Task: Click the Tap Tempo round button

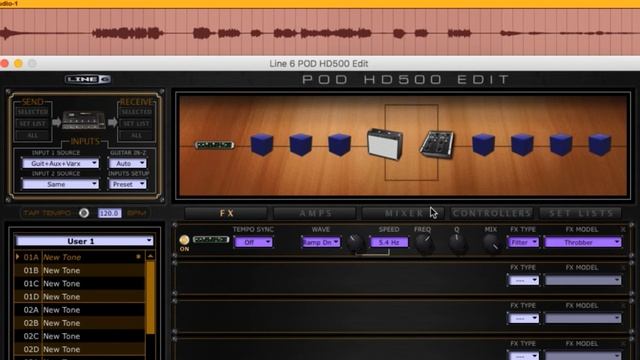Action: point(84,213)
